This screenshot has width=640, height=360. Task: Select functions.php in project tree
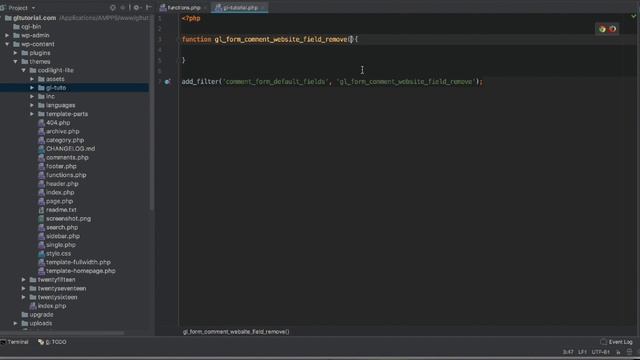point(66,175)
